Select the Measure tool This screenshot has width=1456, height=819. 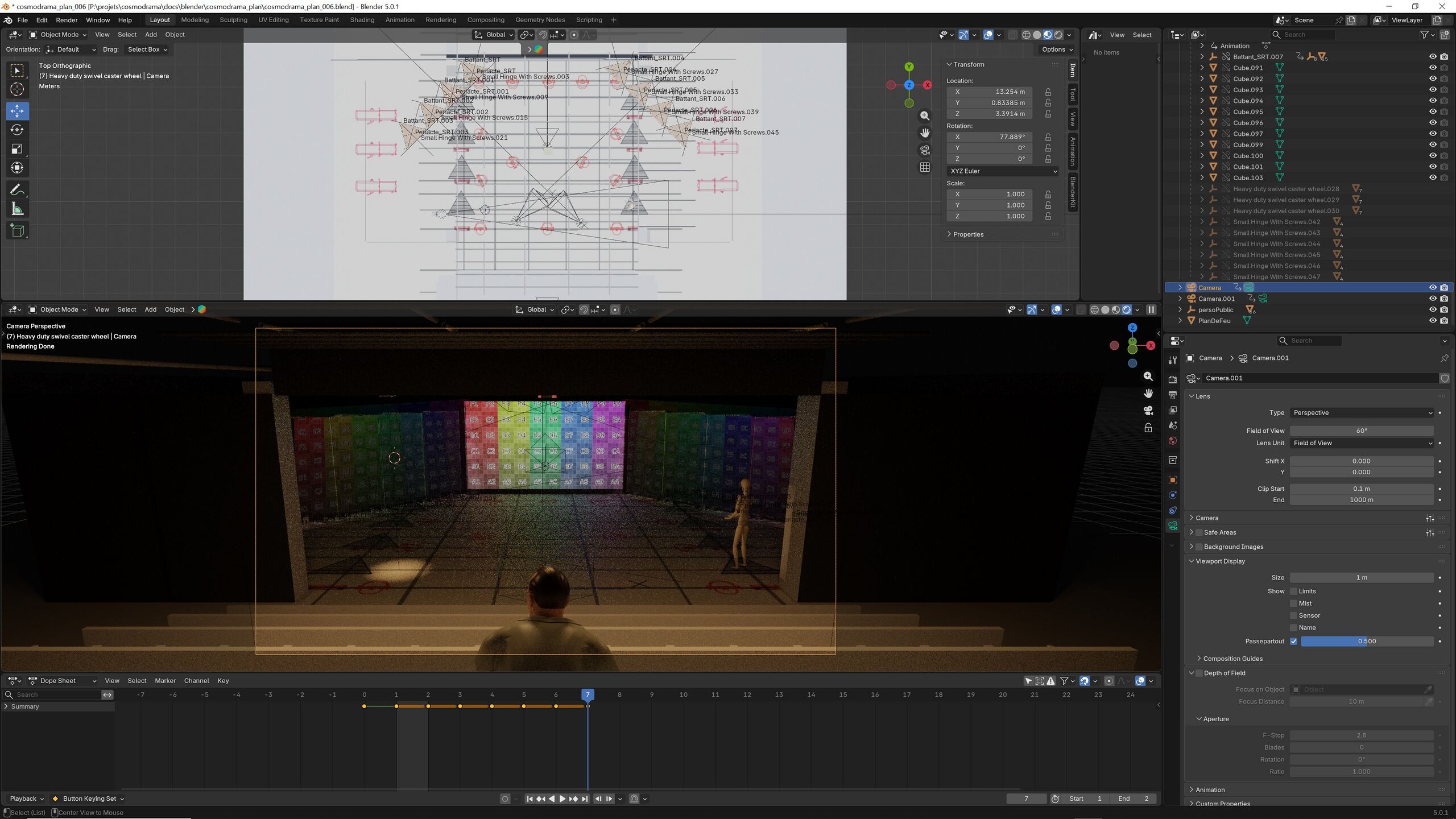pyautogui.click(x=17, y=209)
